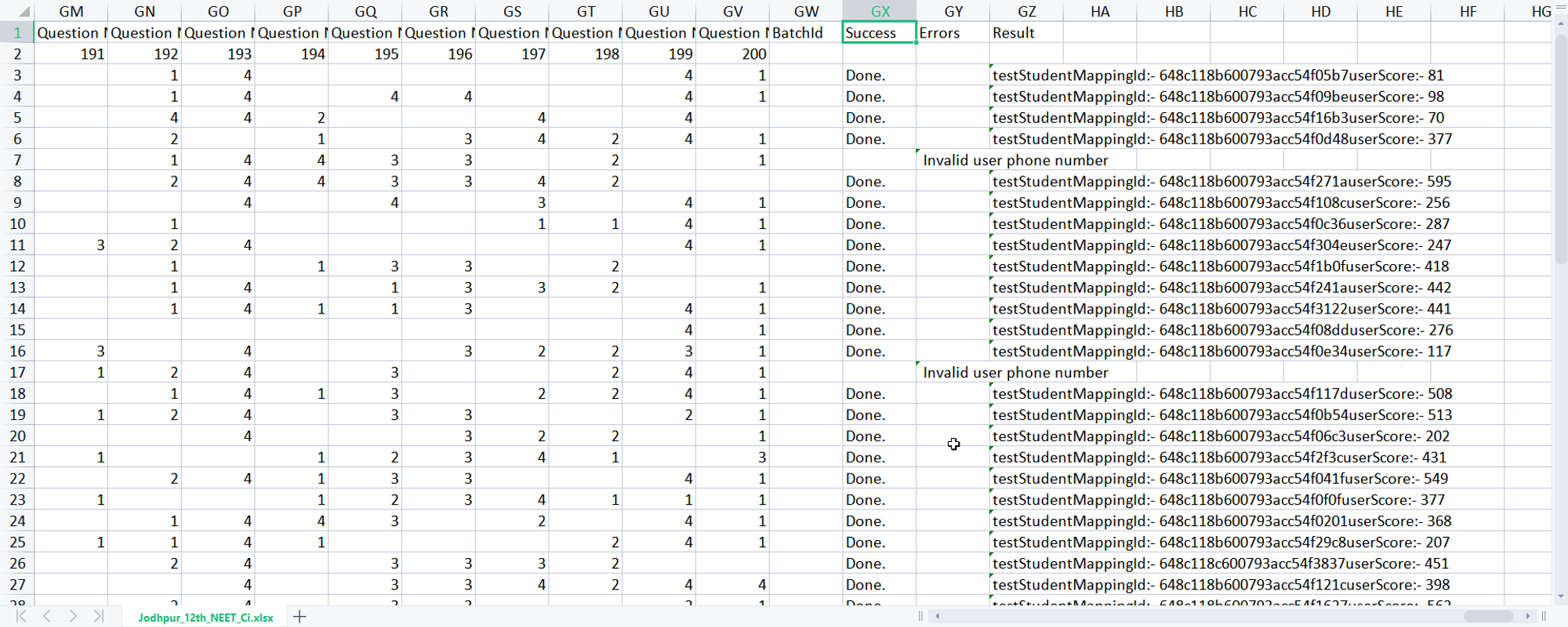The image size is (1568, 627).
Task: Select column HC by its header
Action: pos(1247,11)
